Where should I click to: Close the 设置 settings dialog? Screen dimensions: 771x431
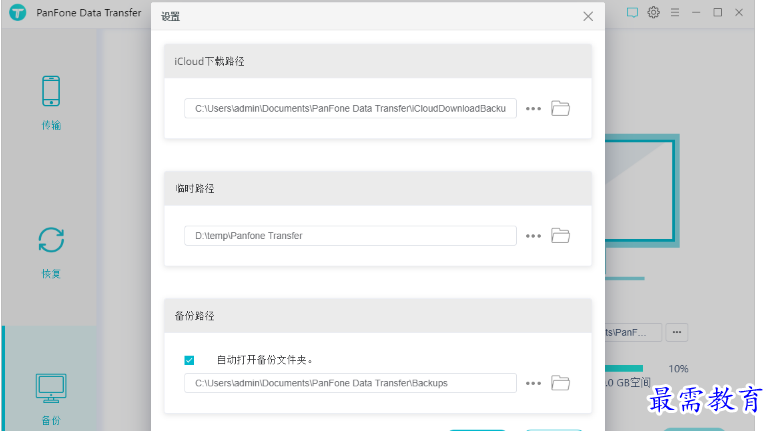click(x=588, y=16)
